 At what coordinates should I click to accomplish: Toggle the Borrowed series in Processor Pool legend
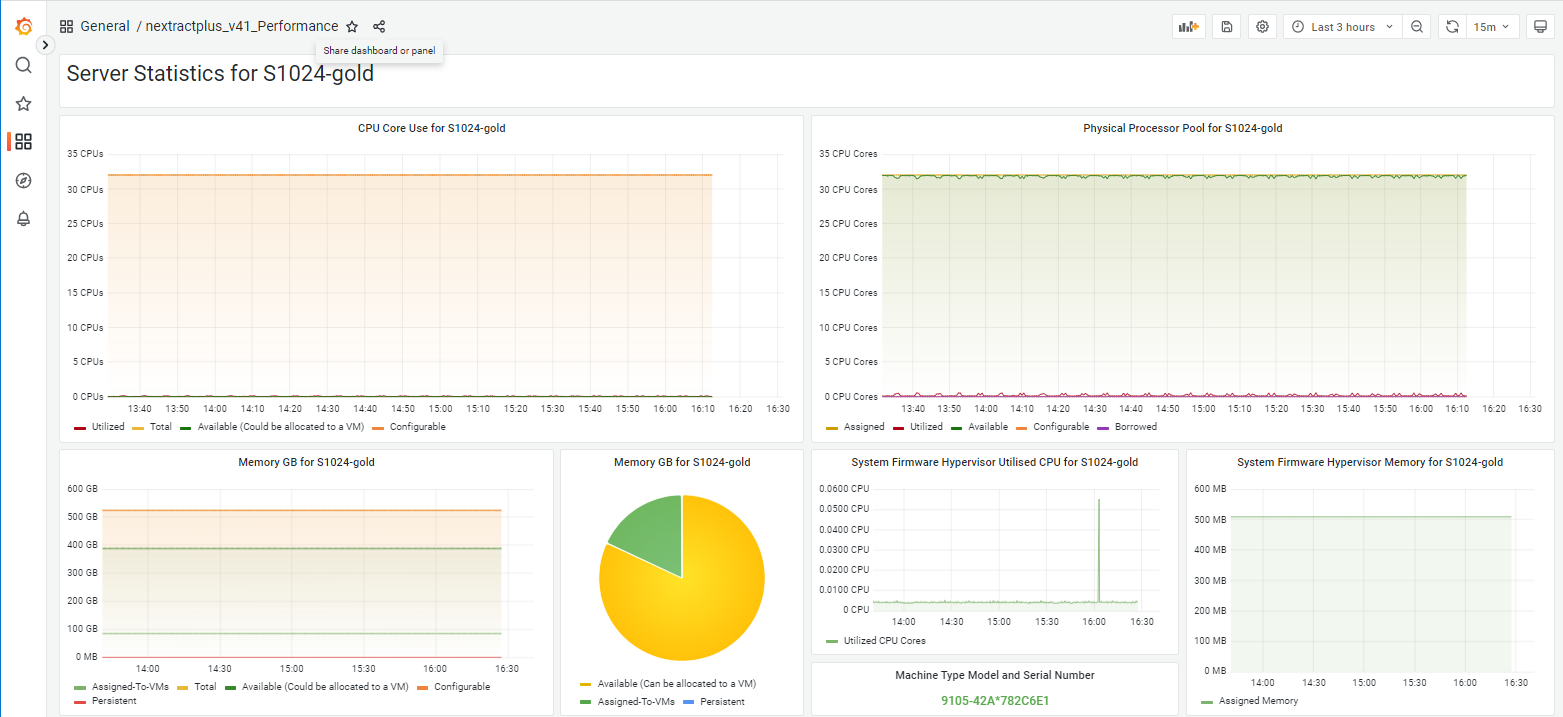pyautogui.click(x=1135, y=427)
